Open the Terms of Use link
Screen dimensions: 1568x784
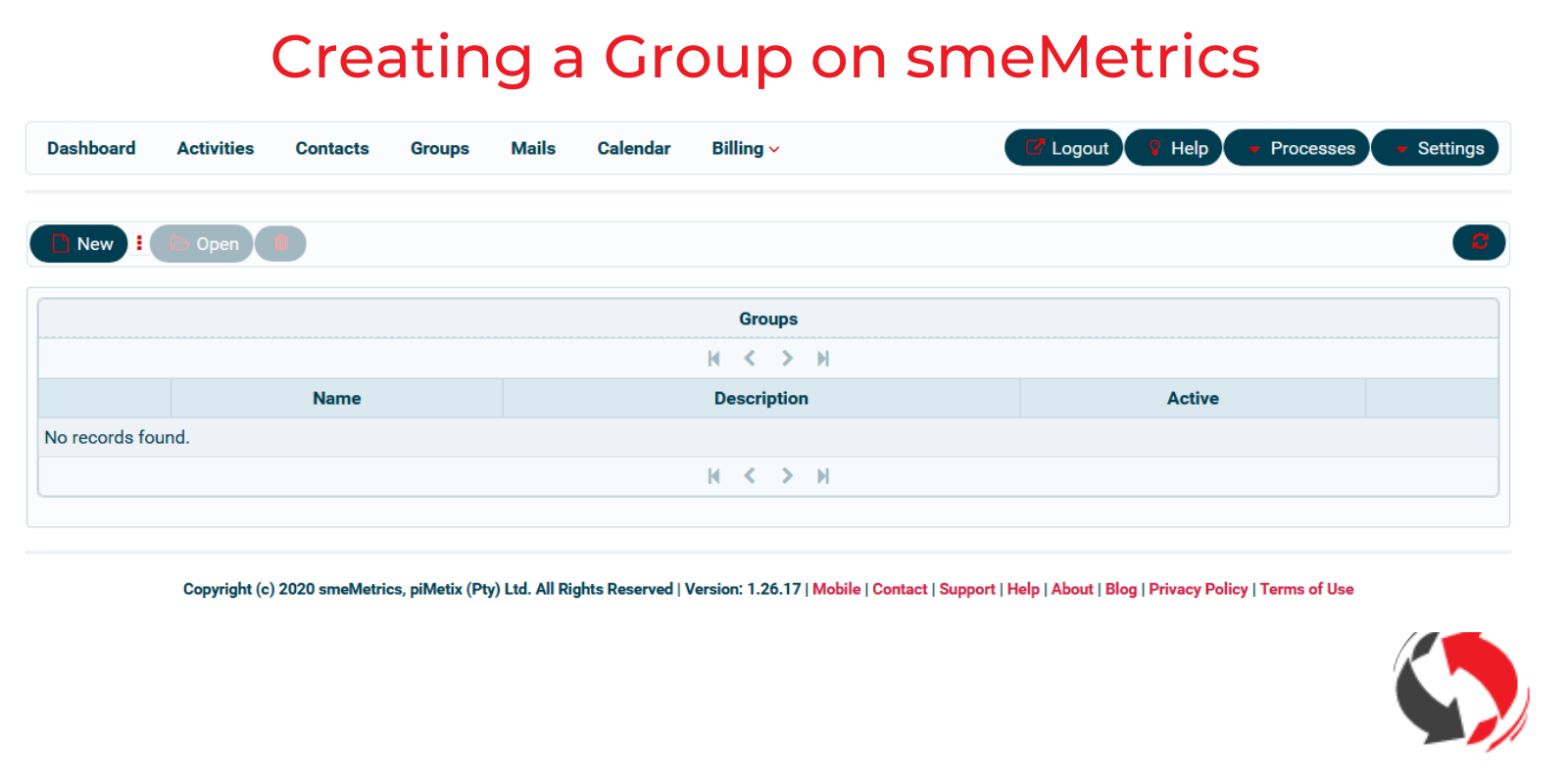coord(1306,589)
